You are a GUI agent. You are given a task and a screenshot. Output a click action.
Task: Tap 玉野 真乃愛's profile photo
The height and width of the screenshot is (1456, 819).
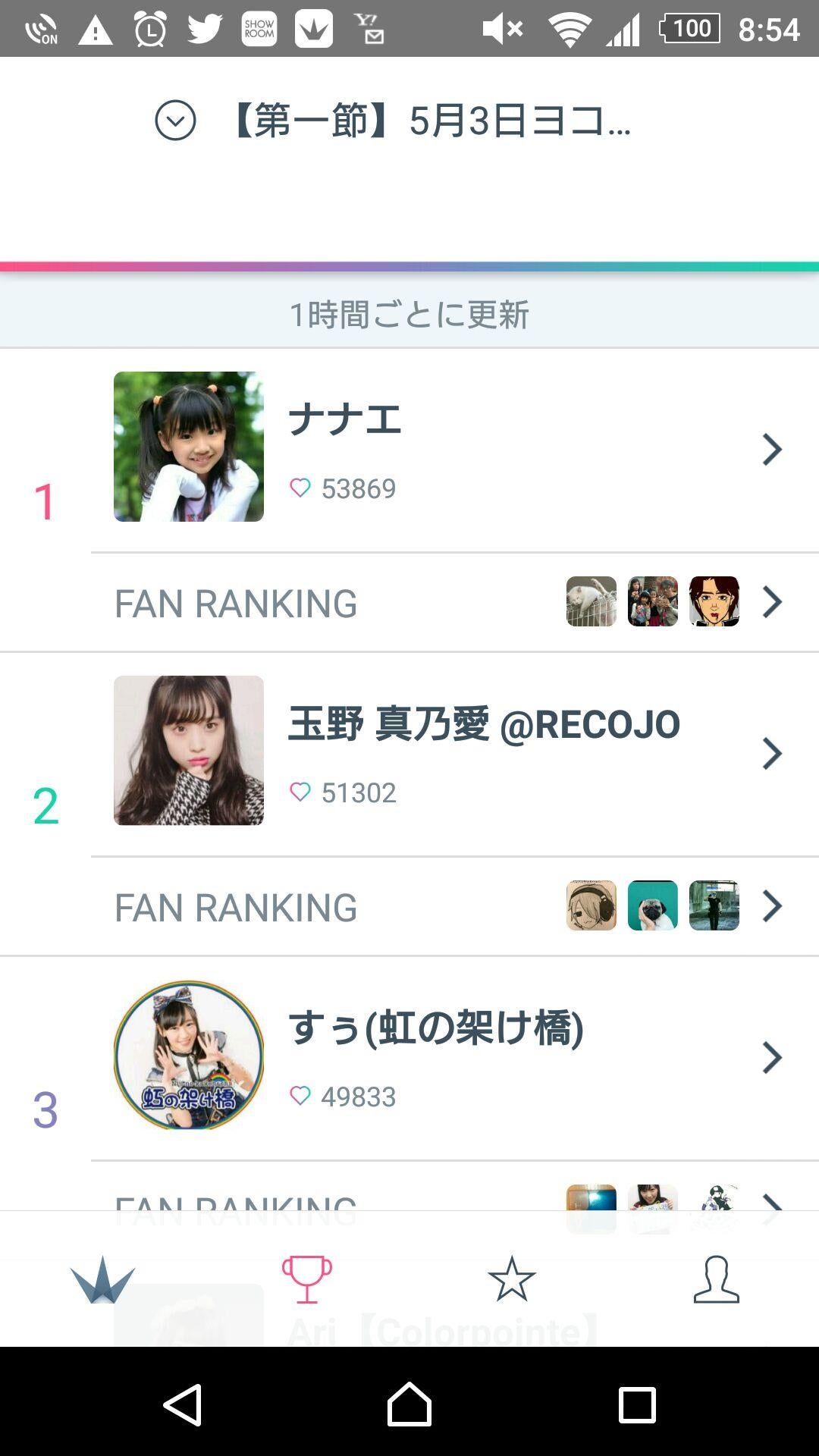click(x=189, y=751)
